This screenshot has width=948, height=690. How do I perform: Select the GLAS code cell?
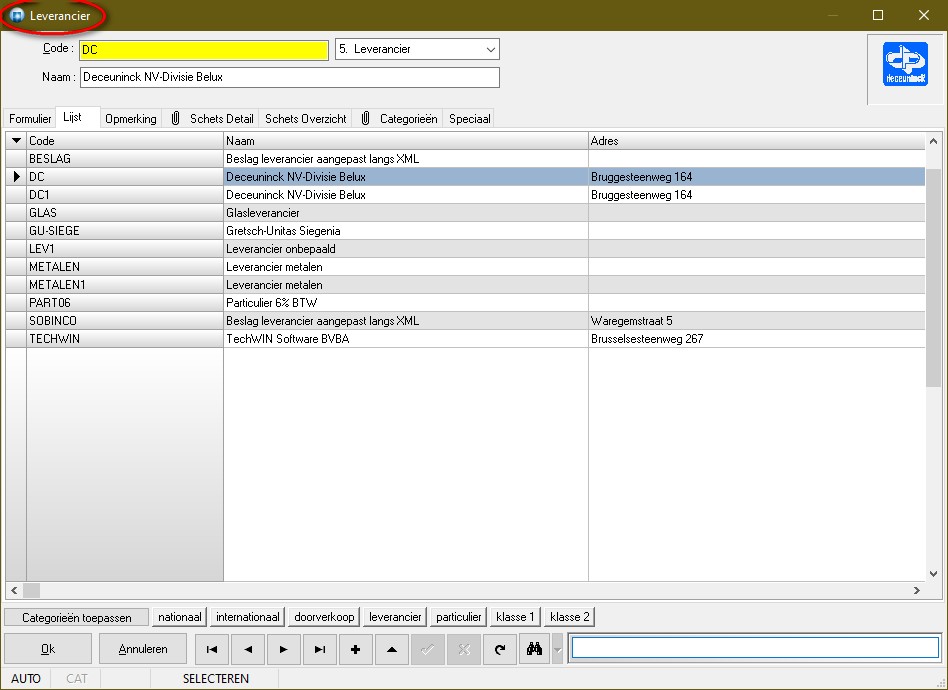125,213
